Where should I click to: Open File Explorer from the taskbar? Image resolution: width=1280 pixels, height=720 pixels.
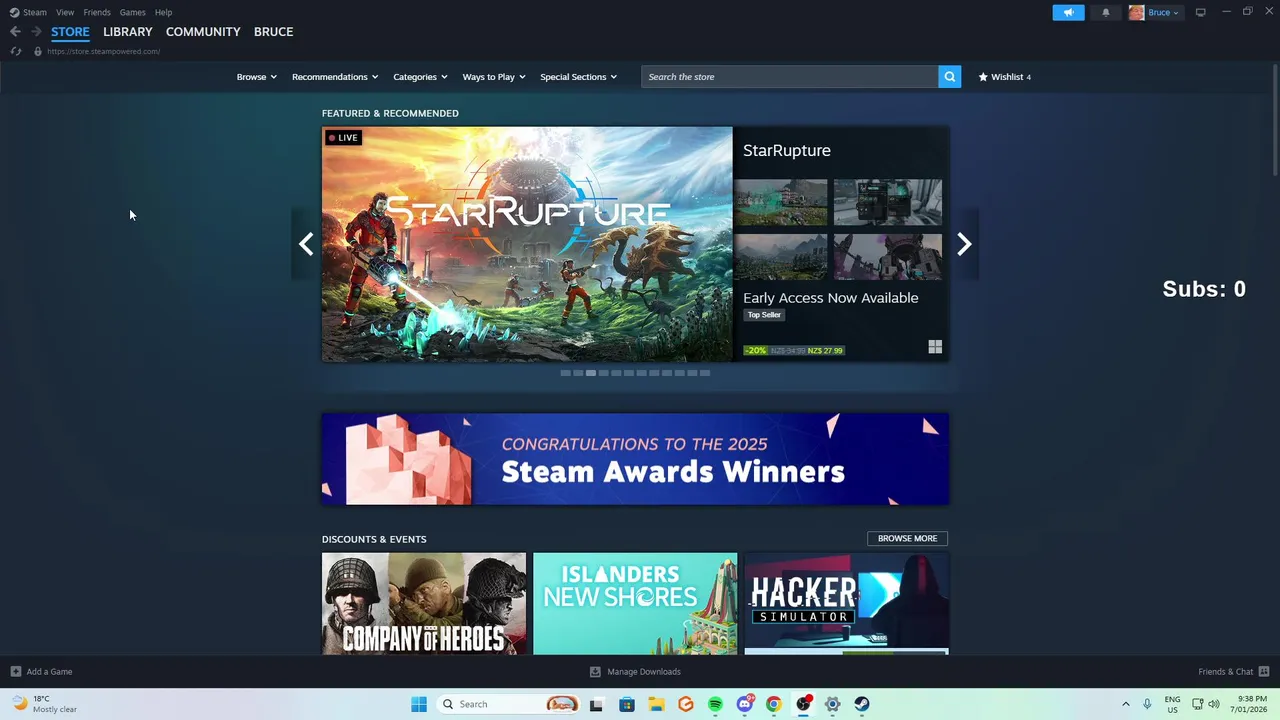(x=656, y=704)
